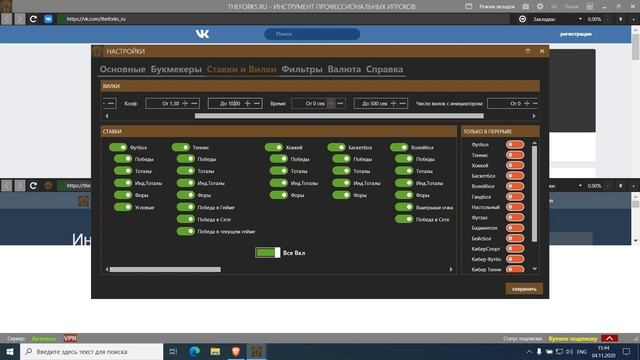
Task: Click red up-arrow next to subscription status
Action: 609,338
